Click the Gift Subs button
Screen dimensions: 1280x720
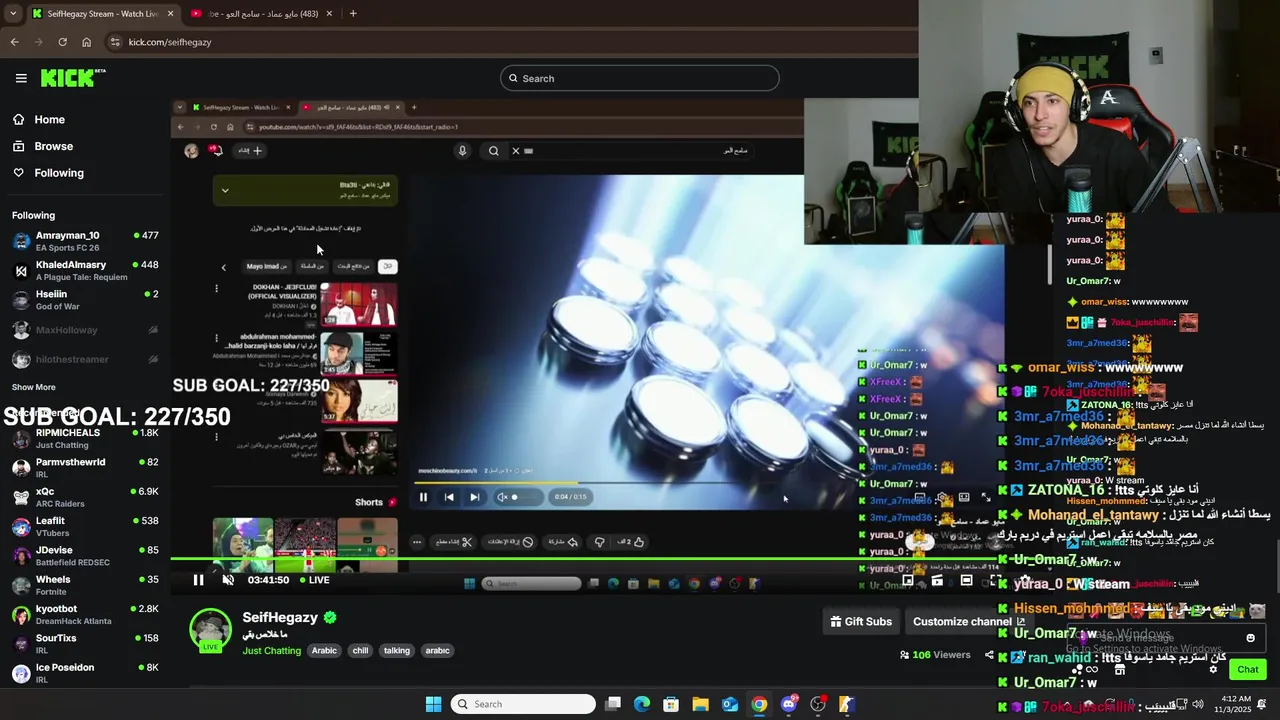(x=861, y=621)
